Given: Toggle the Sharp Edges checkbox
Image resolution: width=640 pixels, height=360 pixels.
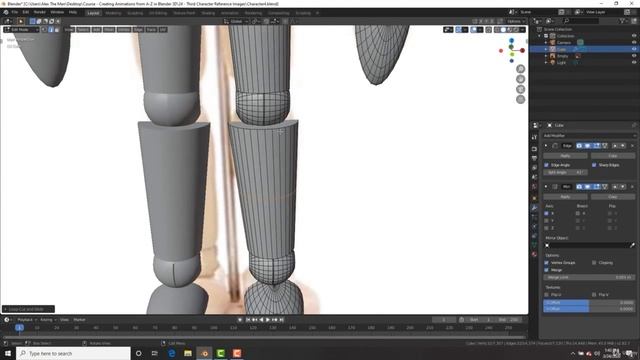Looking at the screenshot, I should point(594,165).
